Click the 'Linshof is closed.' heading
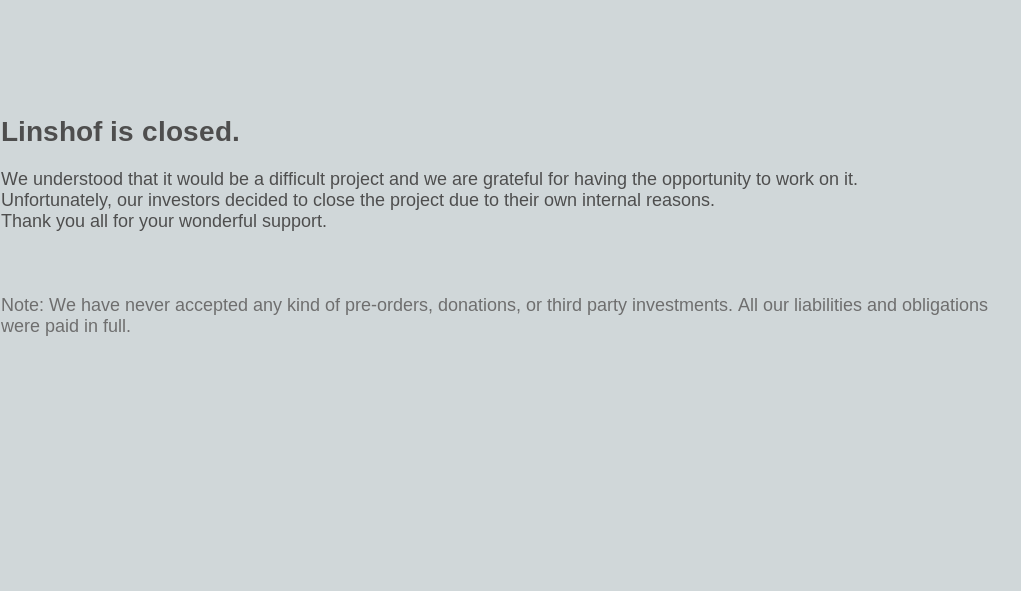Screen dimensions: 1021x591 click(120, 131)
